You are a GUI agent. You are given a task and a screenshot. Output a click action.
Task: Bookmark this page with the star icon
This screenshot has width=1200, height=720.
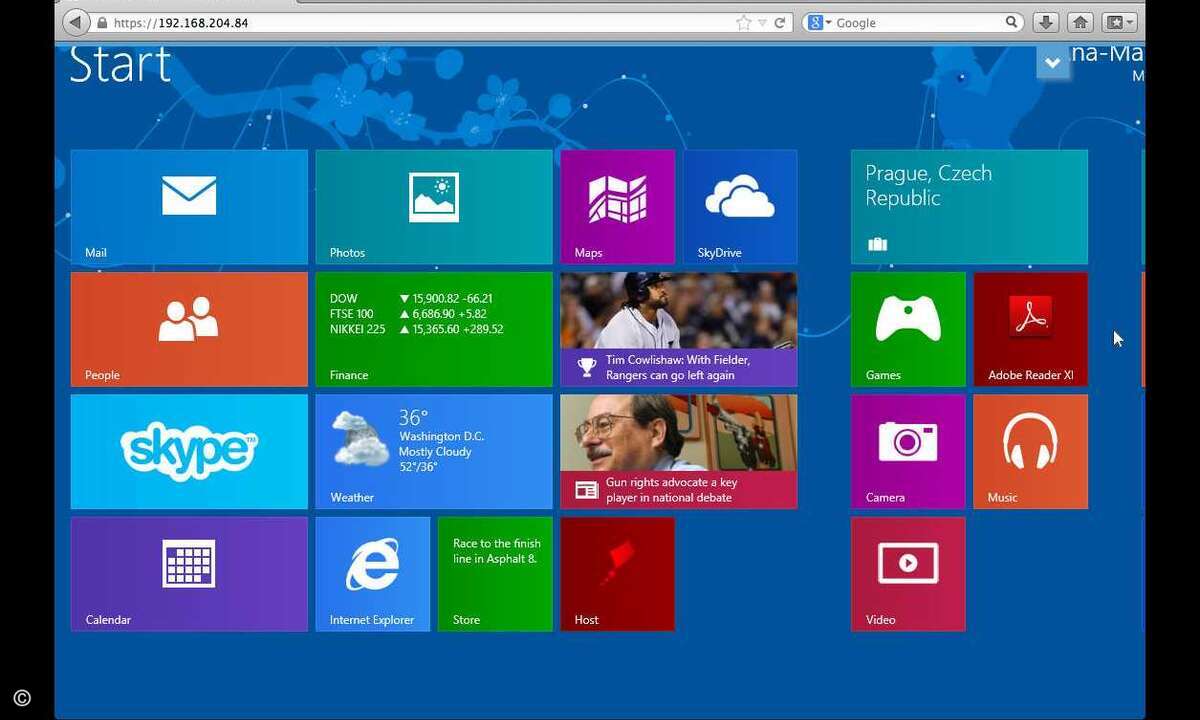(x=743, y=22)
